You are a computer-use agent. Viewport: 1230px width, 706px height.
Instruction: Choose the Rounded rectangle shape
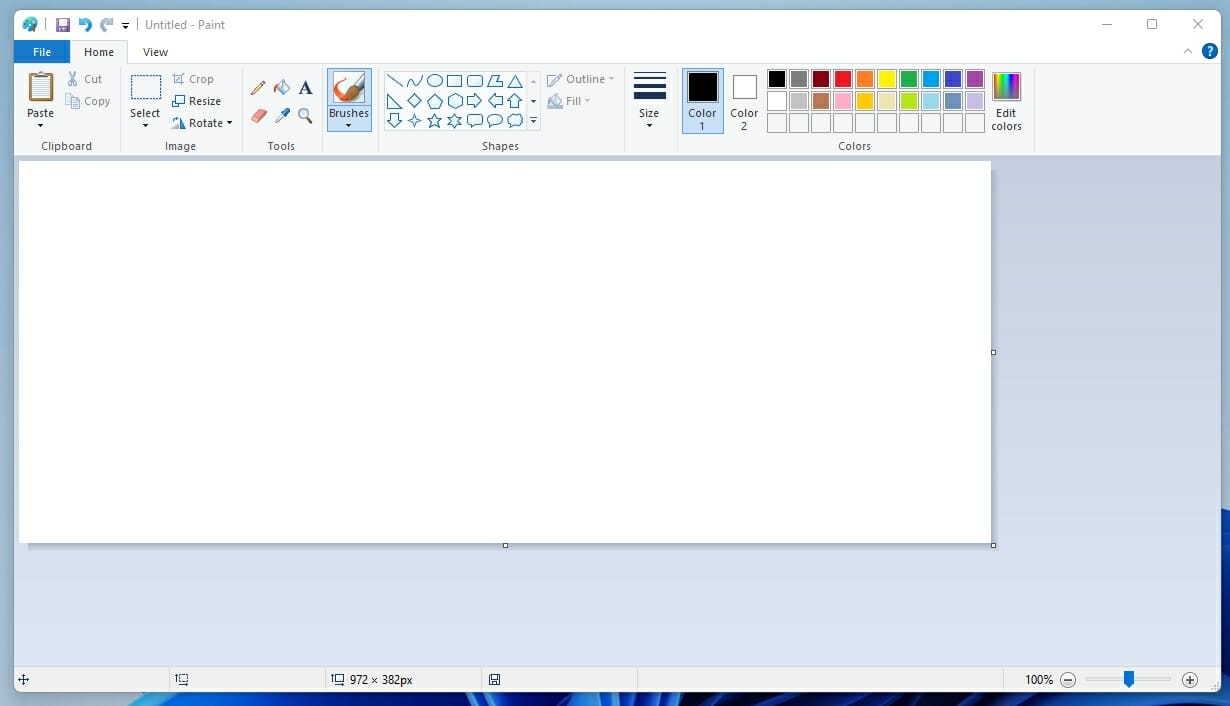click(475, 81)
